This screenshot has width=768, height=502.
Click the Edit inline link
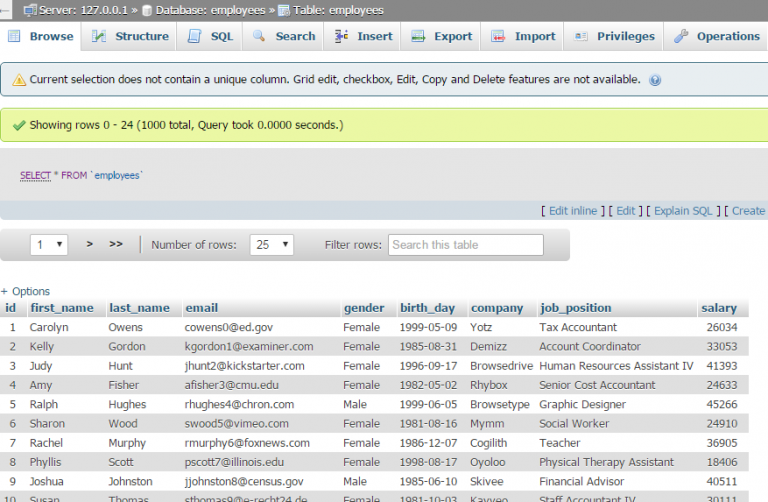click(573, 211)
